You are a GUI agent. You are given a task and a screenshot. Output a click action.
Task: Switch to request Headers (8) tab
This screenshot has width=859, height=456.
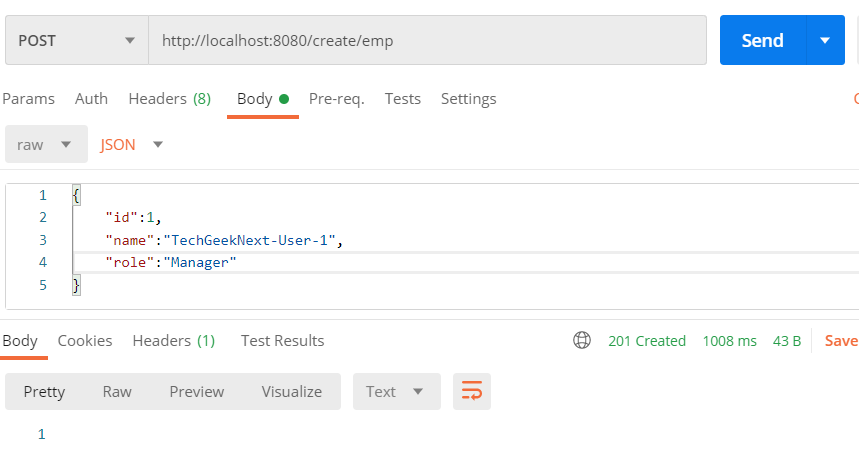click(170, 99)
